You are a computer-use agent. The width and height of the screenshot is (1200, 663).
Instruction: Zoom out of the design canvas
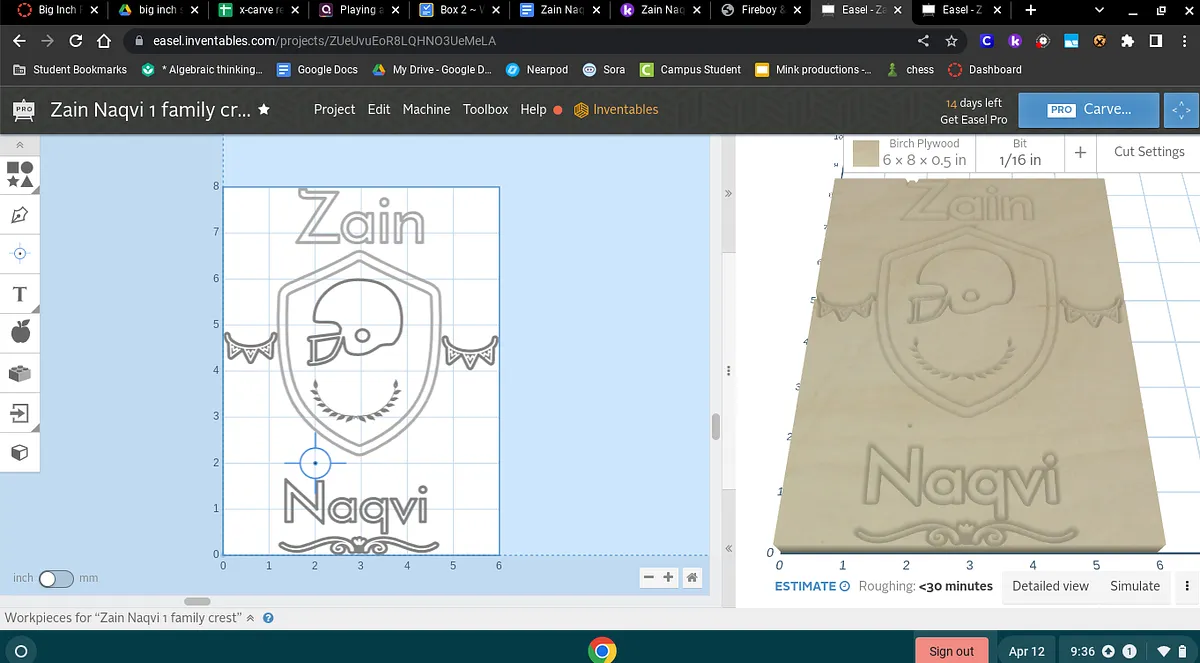pyautogui.click(x=648, y=577)
